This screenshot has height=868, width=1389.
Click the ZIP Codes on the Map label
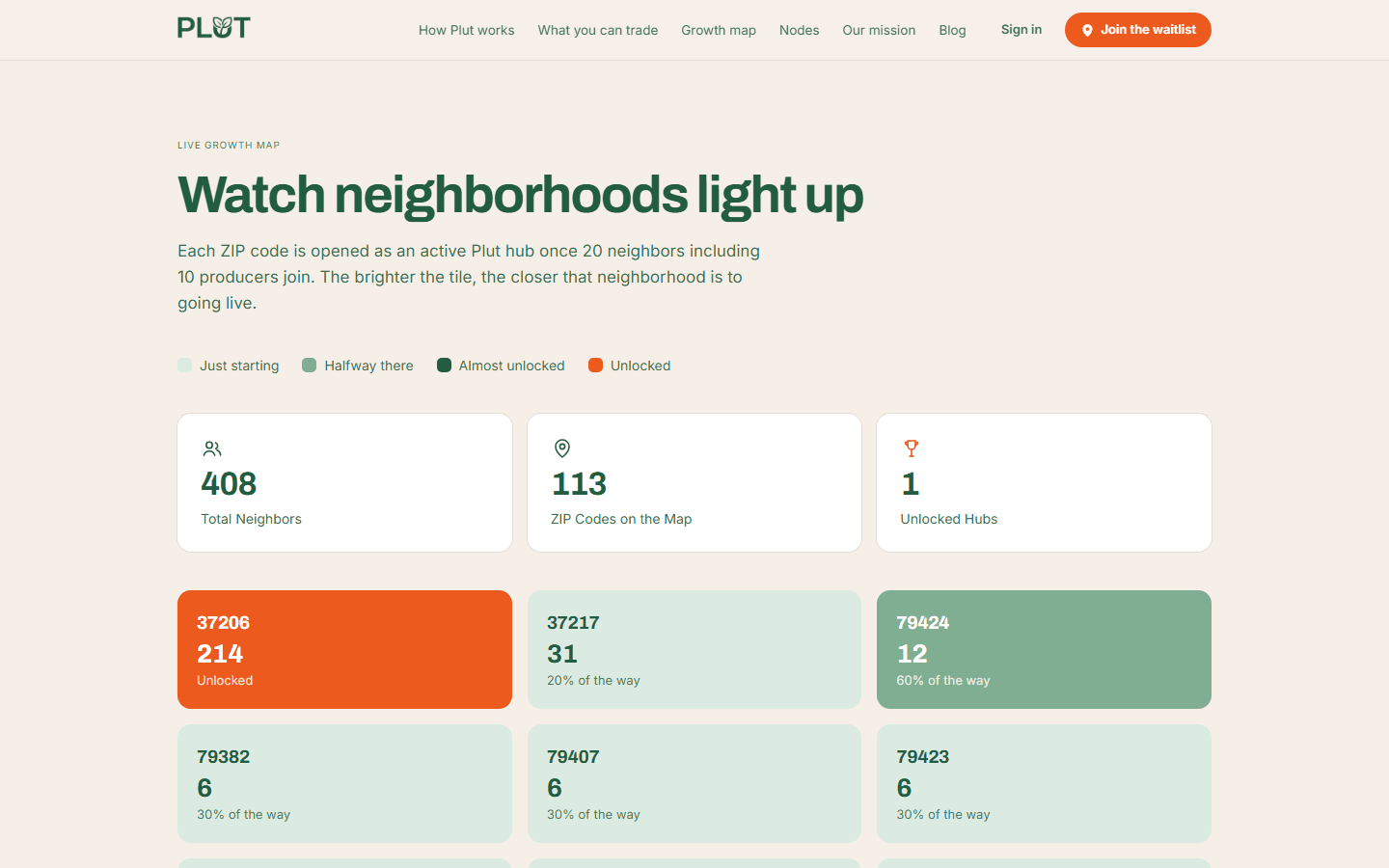click(621, 519)
